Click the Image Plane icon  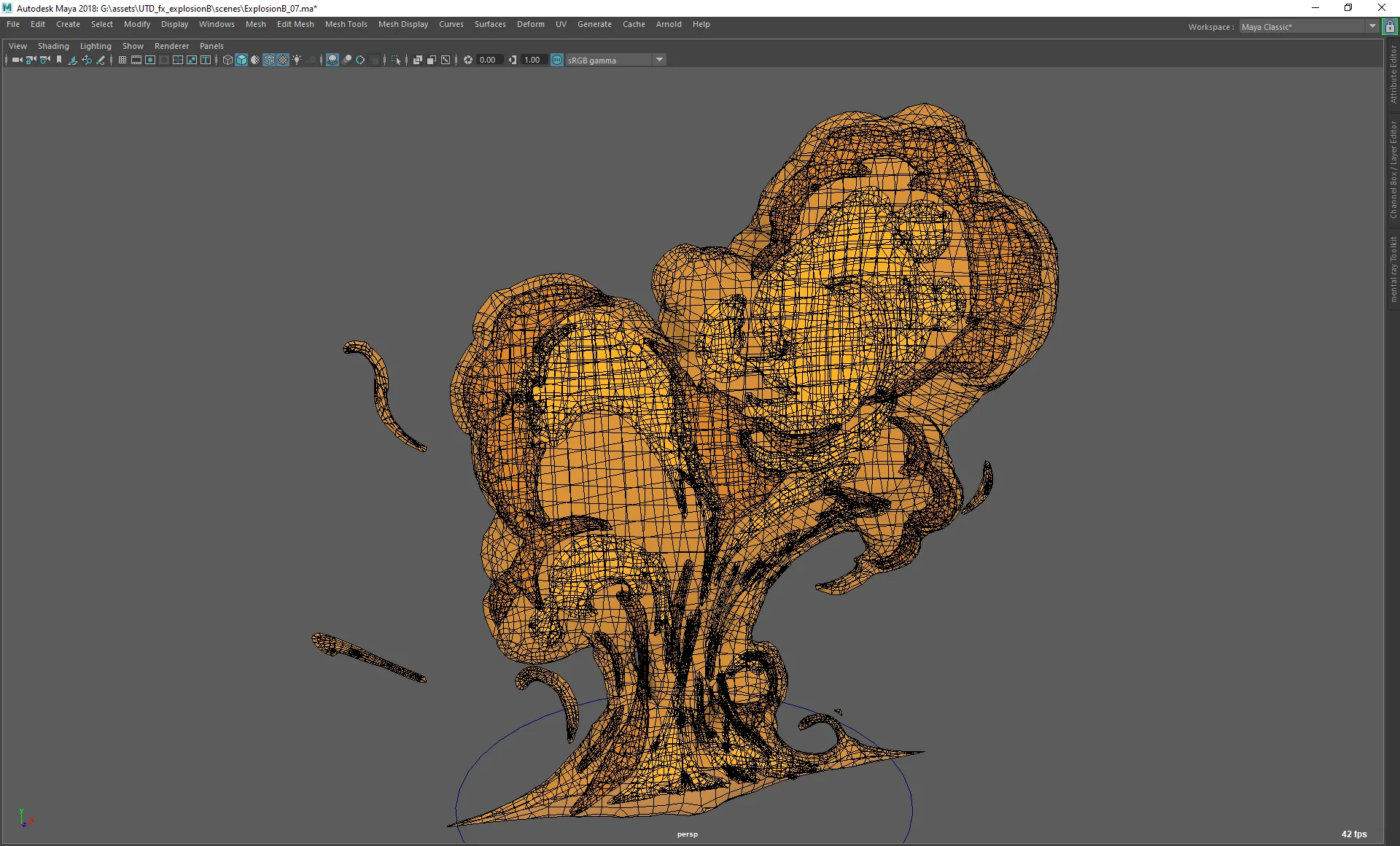[72, 60]
